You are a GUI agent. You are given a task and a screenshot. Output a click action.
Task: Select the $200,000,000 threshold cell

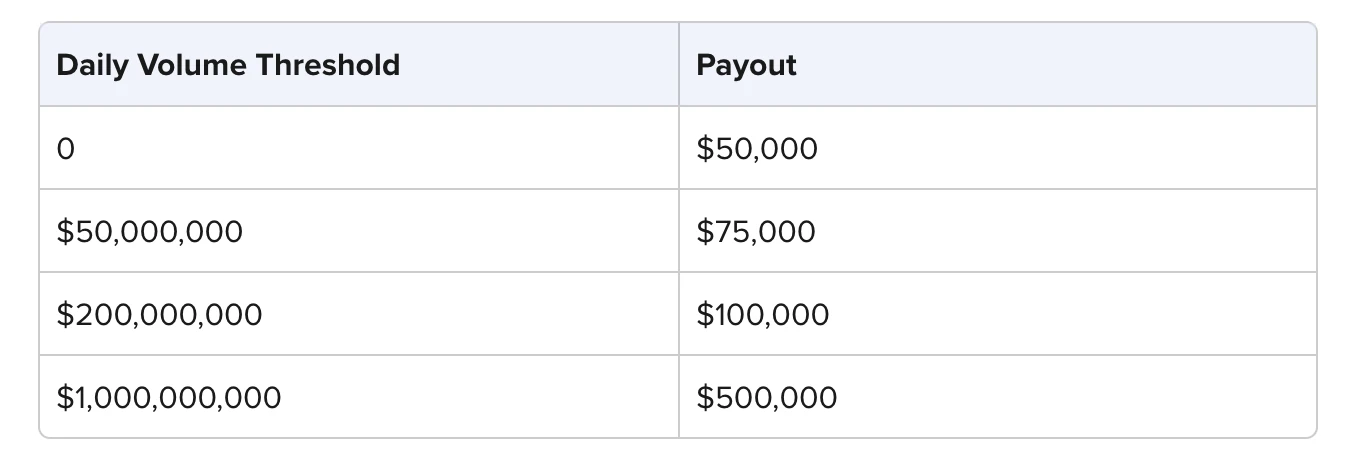pyautogui.click(x=159, y=315)
